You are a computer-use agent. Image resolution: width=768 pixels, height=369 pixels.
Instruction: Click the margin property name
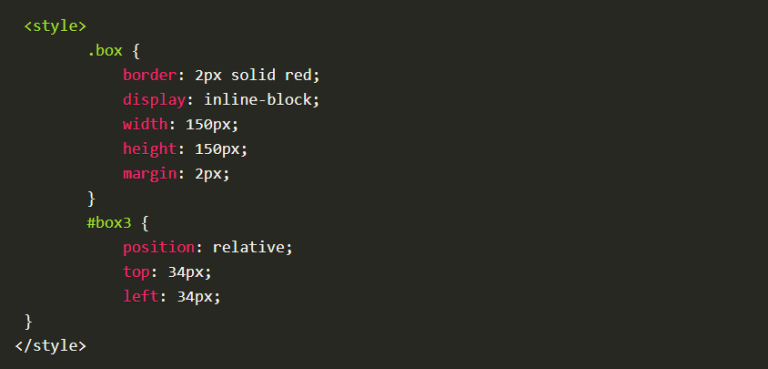149,174
